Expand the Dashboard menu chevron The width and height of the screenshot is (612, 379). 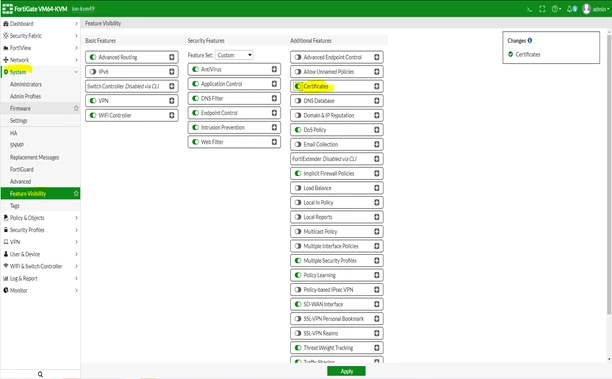(76, 23)
